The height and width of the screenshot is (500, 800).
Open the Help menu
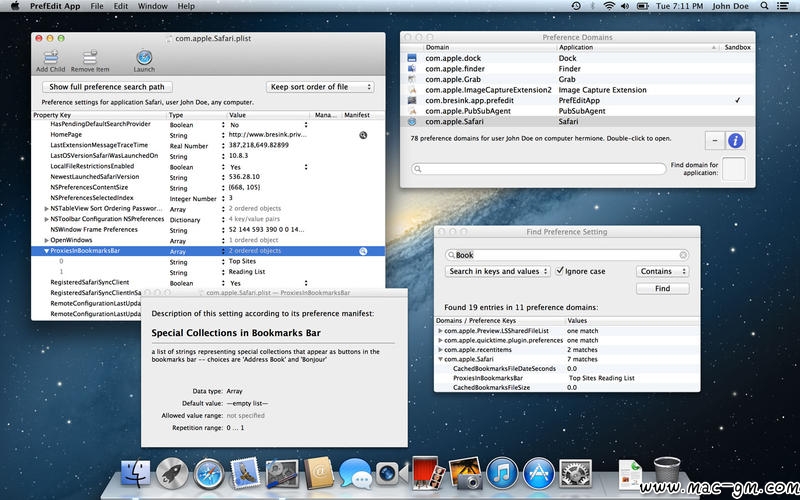click(186, 6)
